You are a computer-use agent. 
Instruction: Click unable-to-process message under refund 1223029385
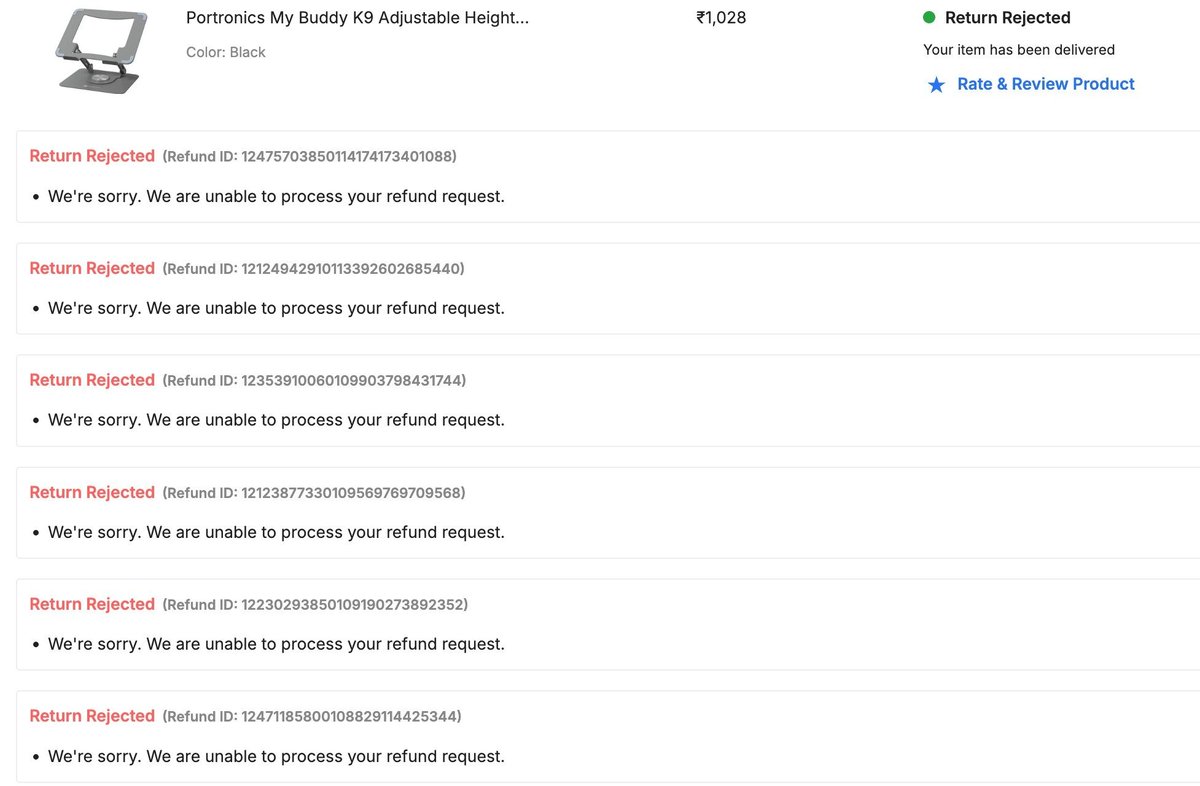[x=276, y=644]
